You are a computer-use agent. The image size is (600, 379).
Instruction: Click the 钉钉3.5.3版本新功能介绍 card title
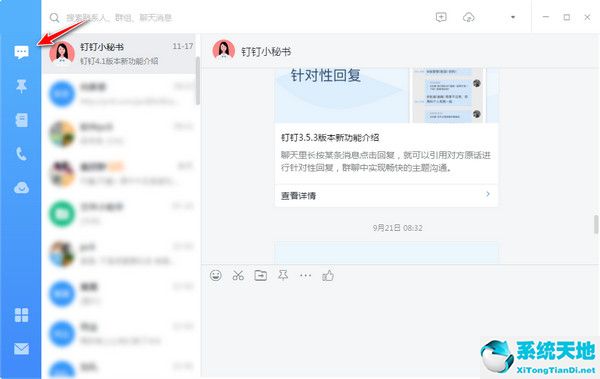click(x=330, y=138)
